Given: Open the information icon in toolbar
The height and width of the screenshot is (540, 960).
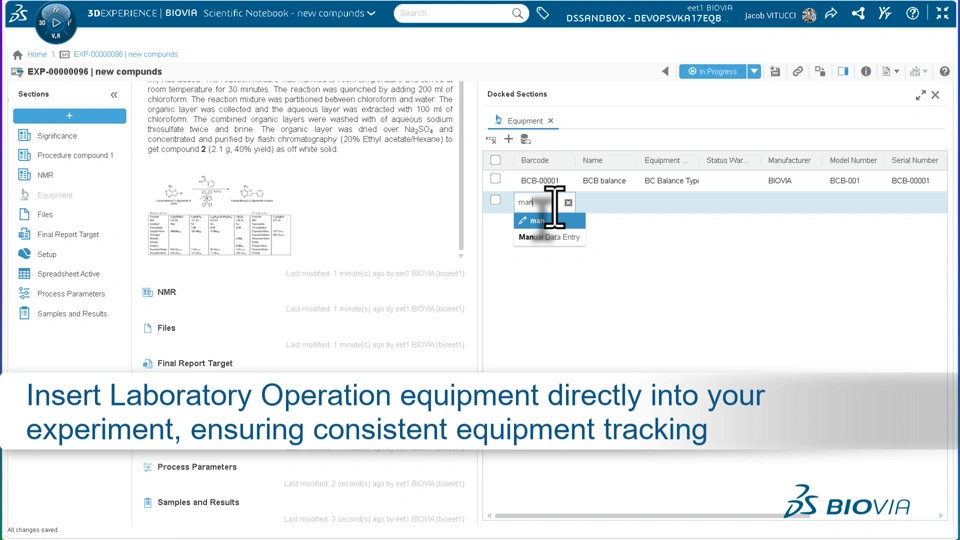Looking at the screenshot, I should click(x=866, y=72).
